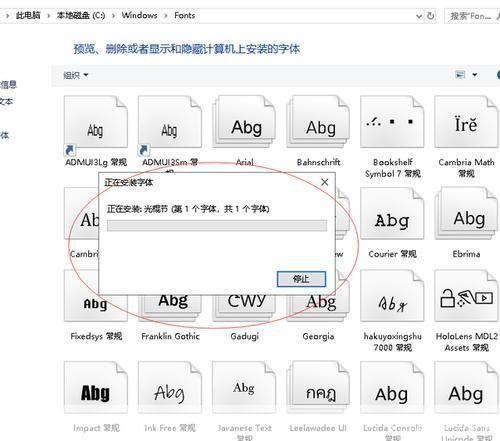Select HoloLens MDL2 Assets font icon
The width and height of the screenshot is (500, 441).
coord(466,296)
